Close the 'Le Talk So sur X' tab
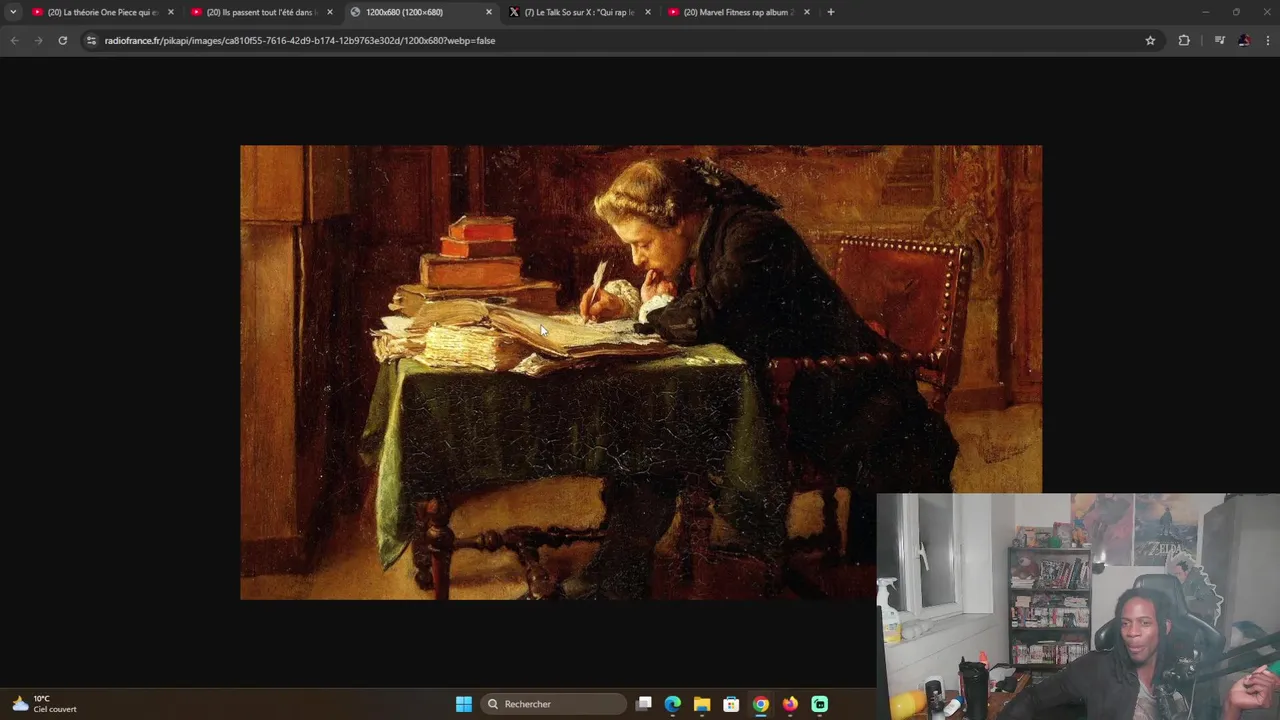This screenshot has height=720, width=1280. (x=648, y=12)
